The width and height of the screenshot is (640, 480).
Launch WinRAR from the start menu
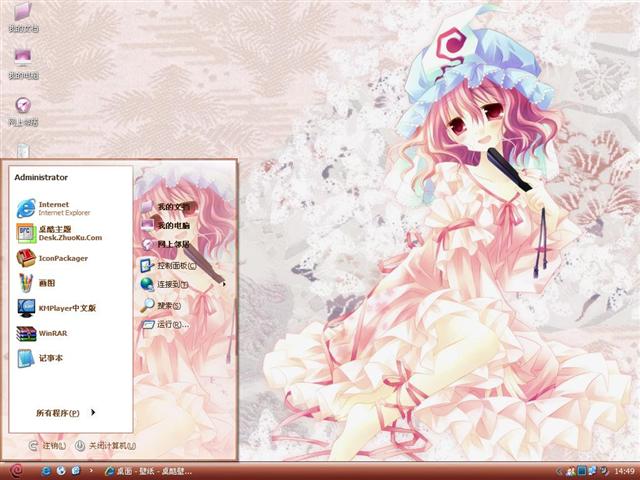click(x=42, y=333)
